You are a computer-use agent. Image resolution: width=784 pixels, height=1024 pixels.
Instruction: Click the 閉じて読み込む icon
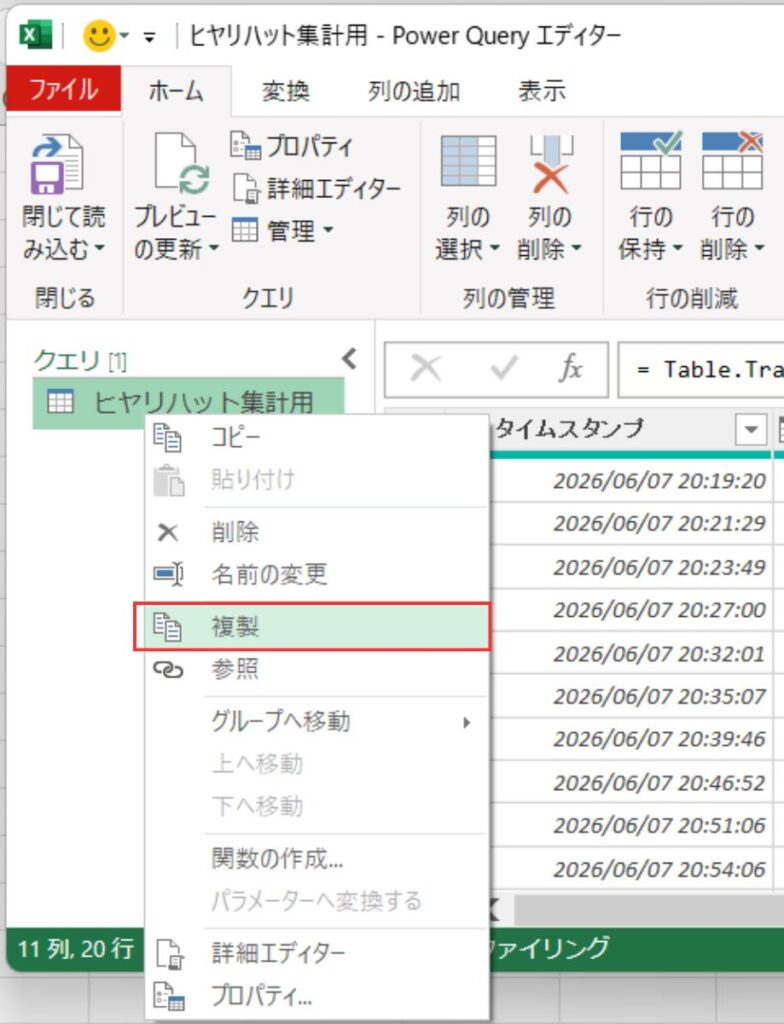click(57, 165)
